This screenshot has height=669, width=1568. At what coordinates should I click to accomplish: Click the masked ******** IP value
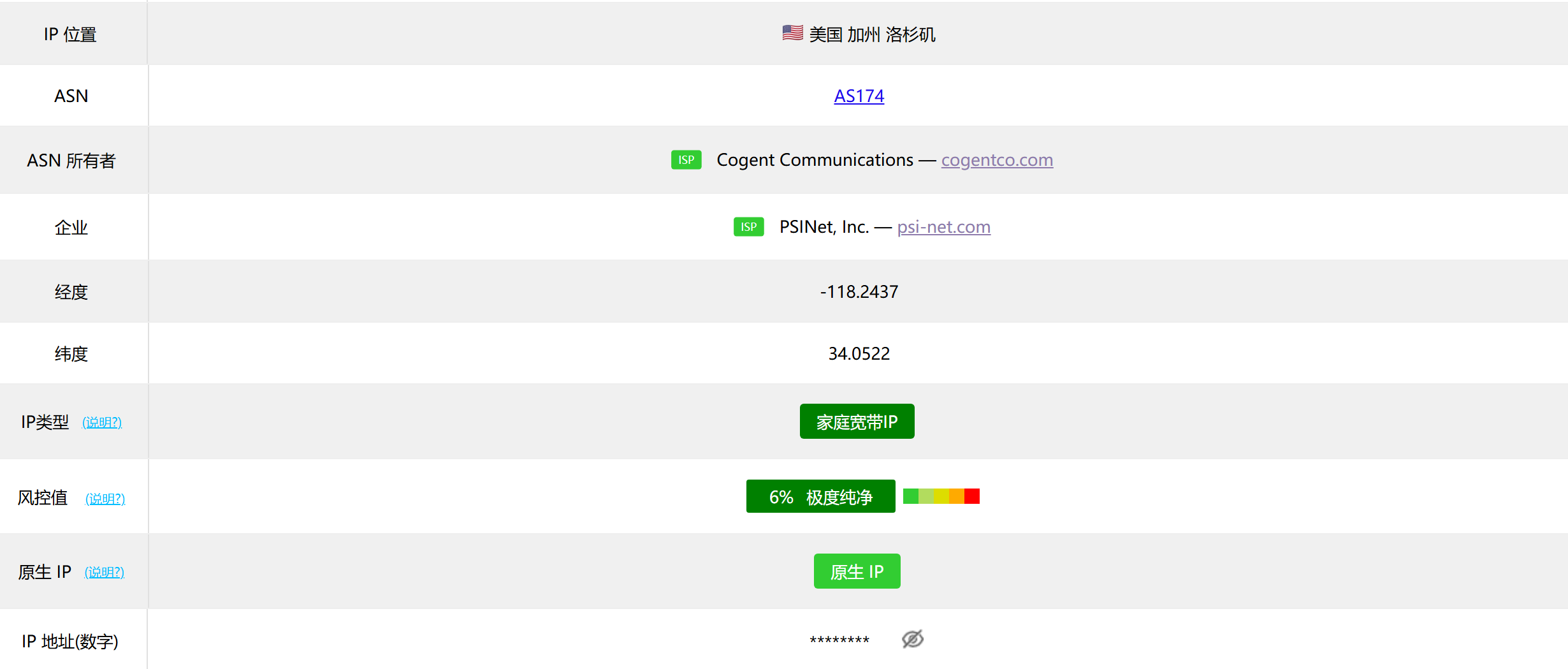pyautogui.click(x=839, y=640)
